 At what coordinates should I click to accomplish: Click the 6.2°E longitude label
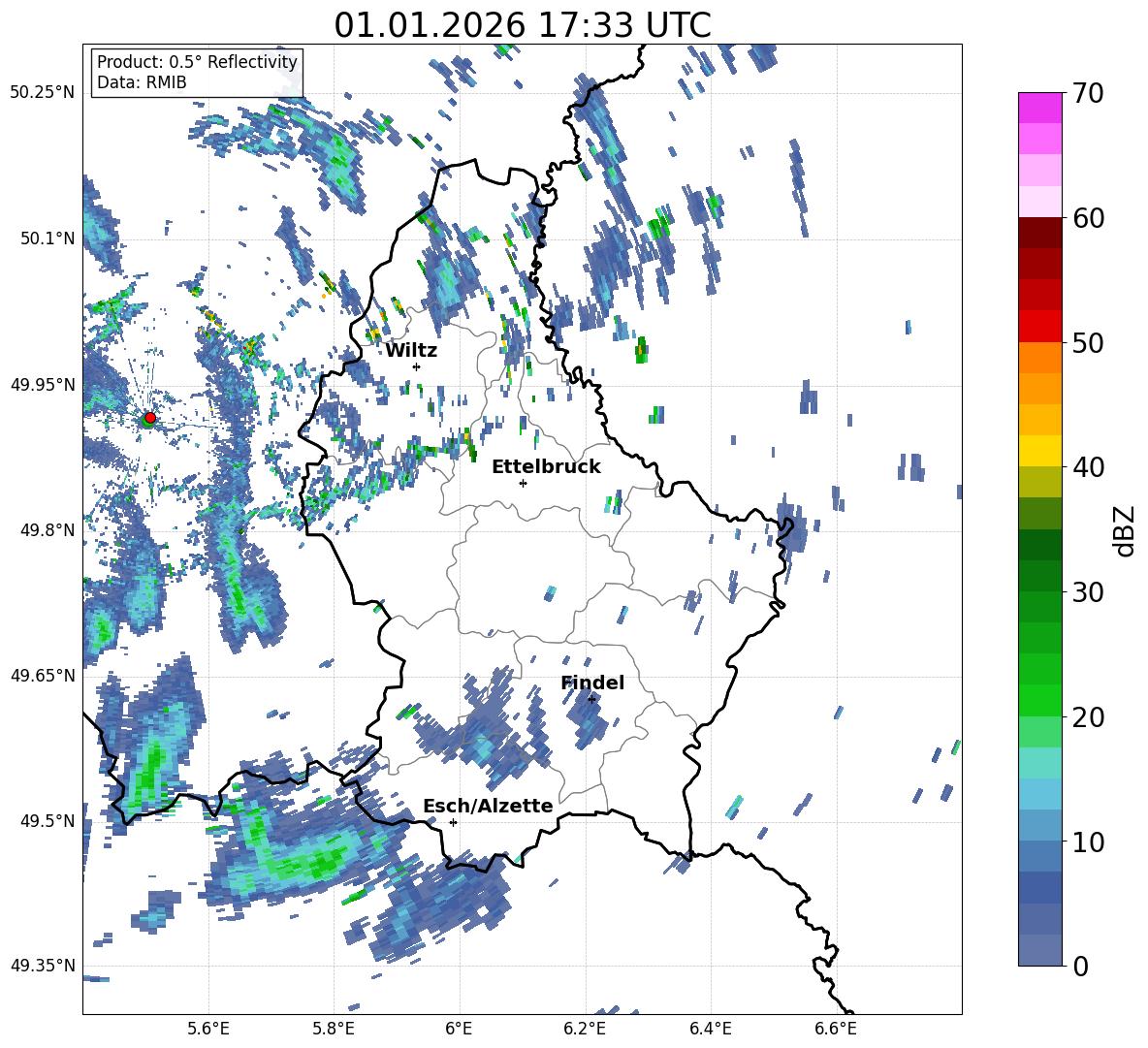pyautogui.click(x=585, y=1029)
